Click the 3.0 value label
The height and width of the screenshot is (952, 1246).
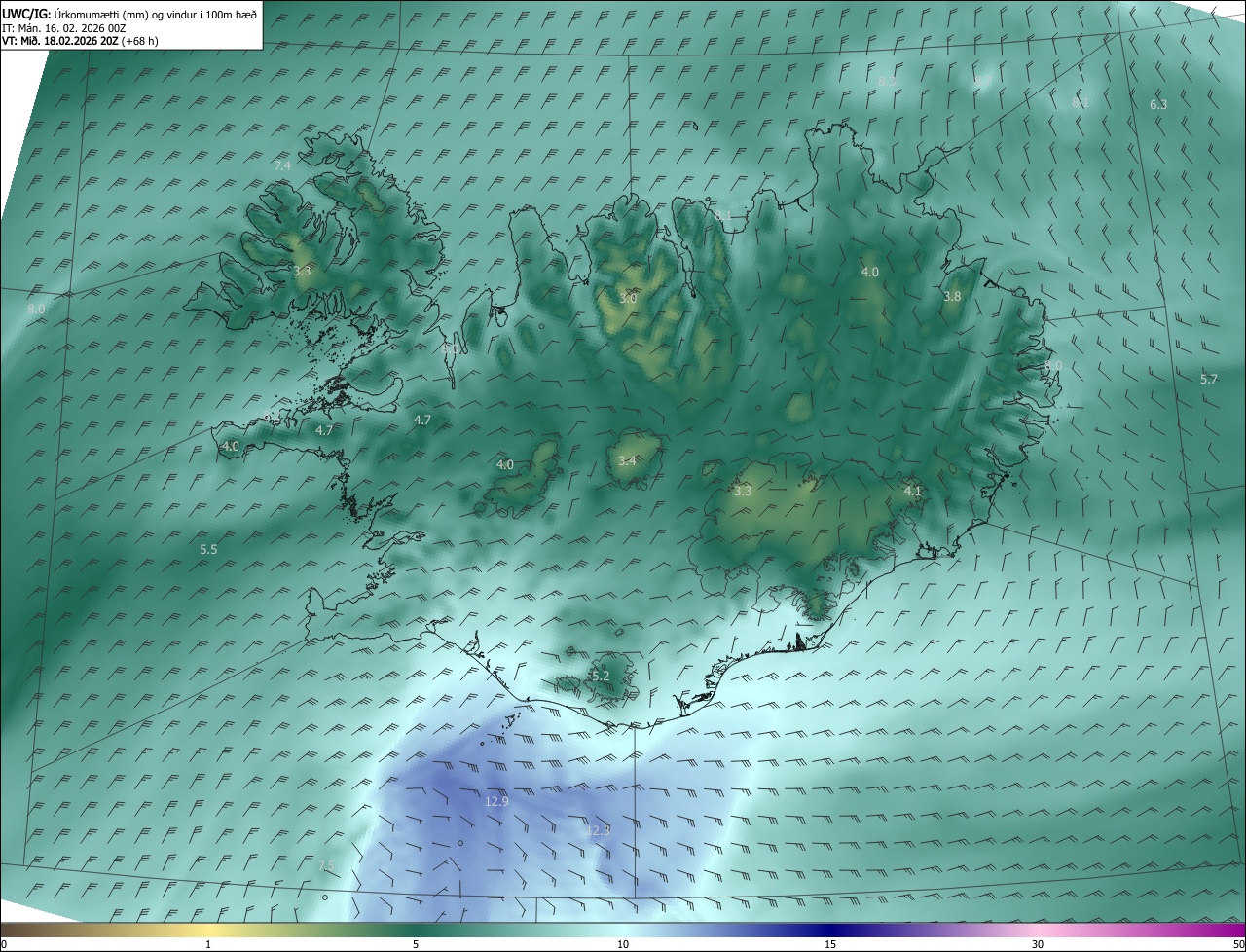point(628,298)
